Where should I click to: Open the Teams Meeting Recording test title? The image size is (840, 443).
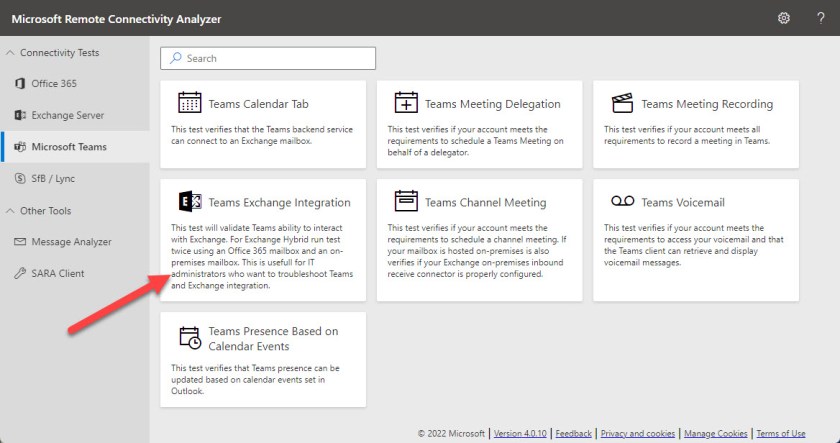coord(707,104)
